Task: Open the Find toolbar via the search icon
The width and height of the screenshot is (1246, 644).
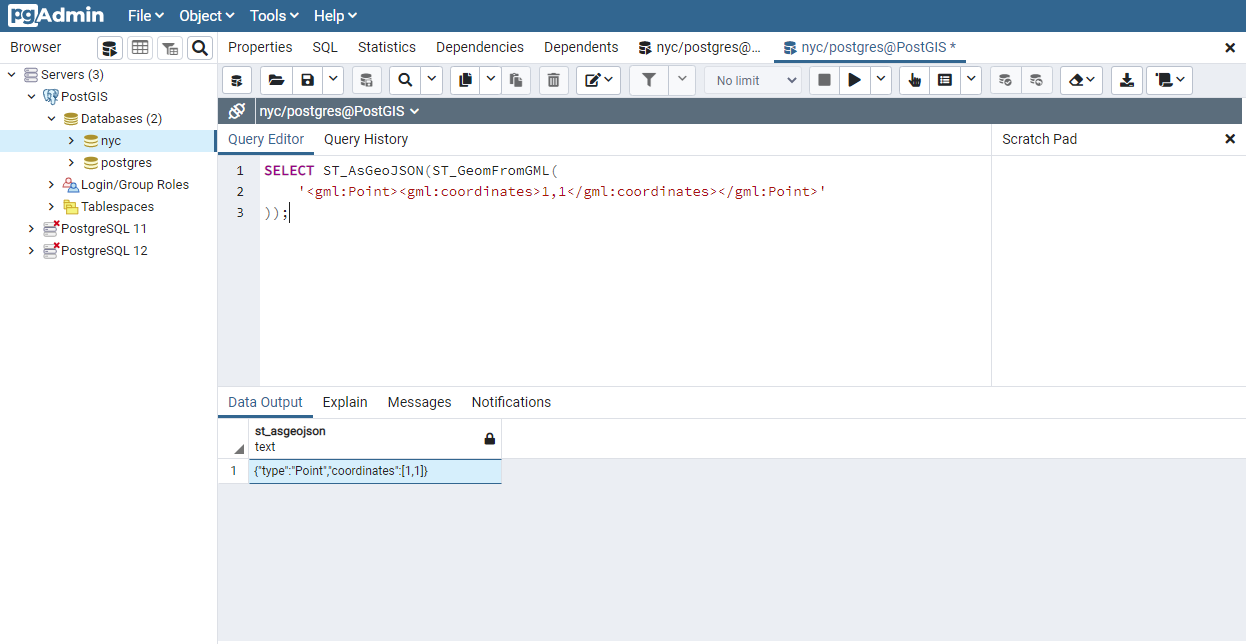Action: [404, 80]
